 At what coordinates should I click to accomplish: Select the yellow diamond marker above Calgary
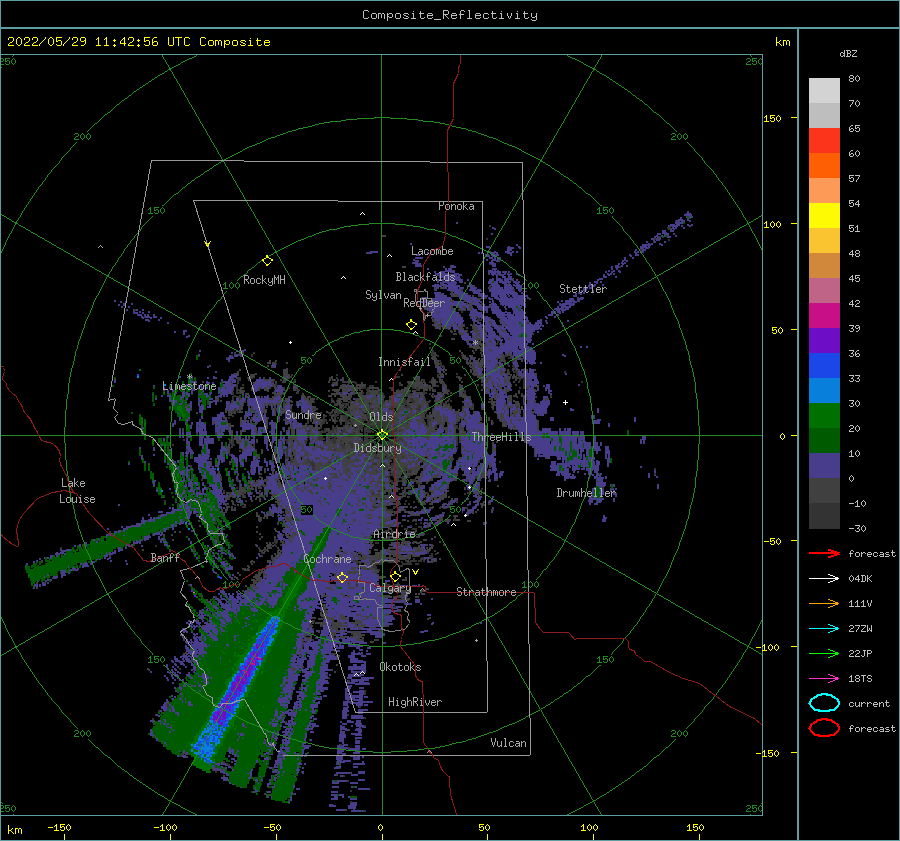395,576
